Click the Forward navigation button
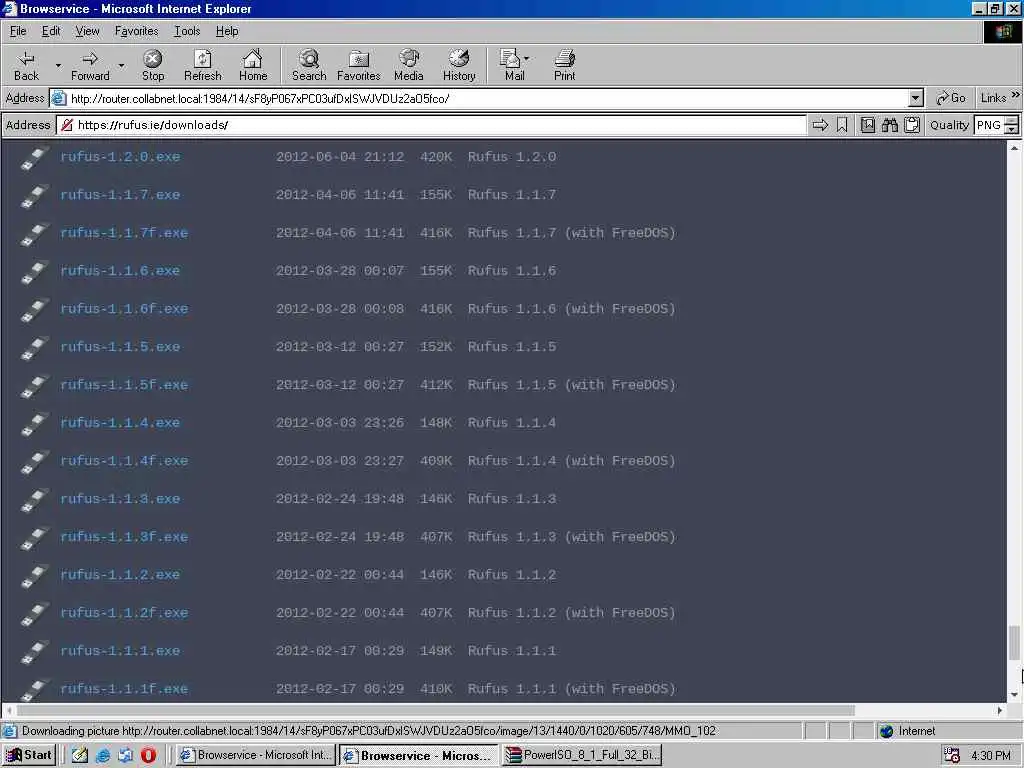The height and width of the screenshot is (768, 1024). coord(90,66)
